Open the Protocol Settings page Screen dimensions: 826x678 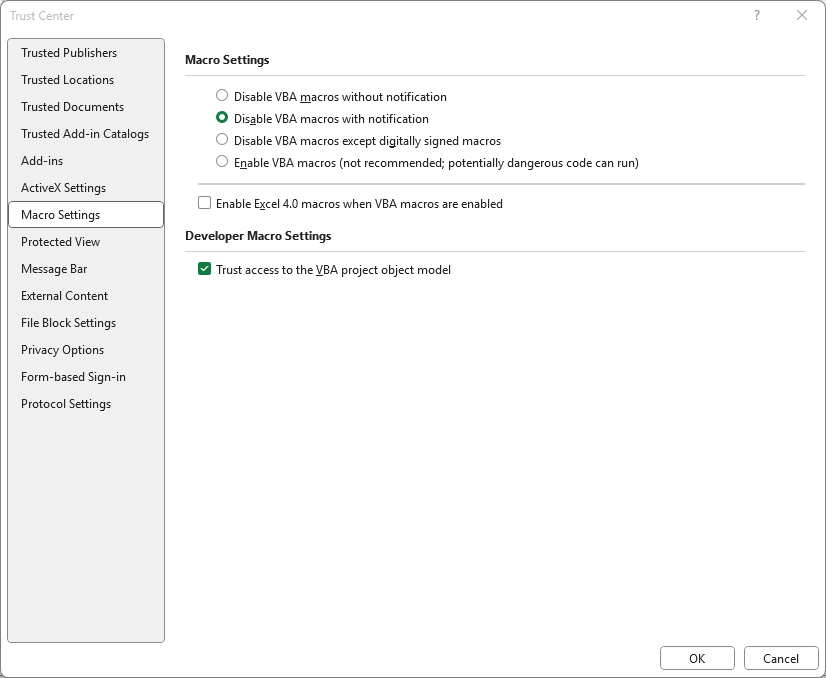(x=65, y=403)
